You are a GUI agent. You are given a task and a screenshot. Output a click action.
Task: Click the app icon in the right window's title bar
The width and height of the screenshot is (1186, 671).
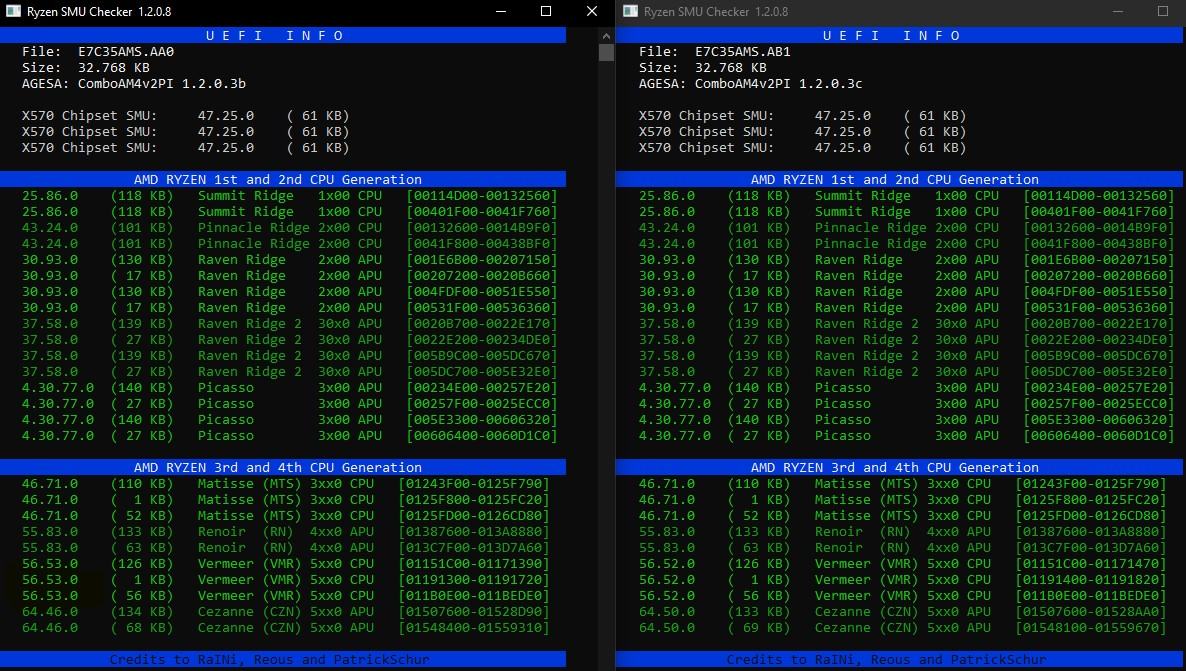coord(630,11)
